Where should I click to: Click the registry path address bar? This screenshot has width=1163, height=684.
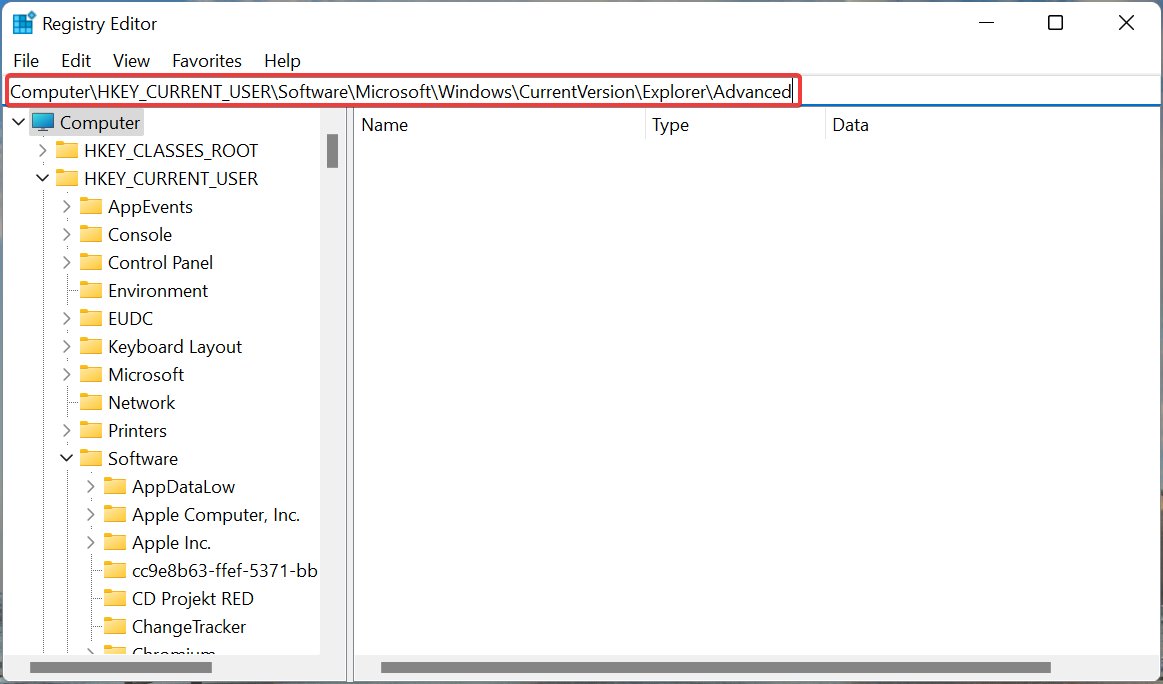(583, 91)
